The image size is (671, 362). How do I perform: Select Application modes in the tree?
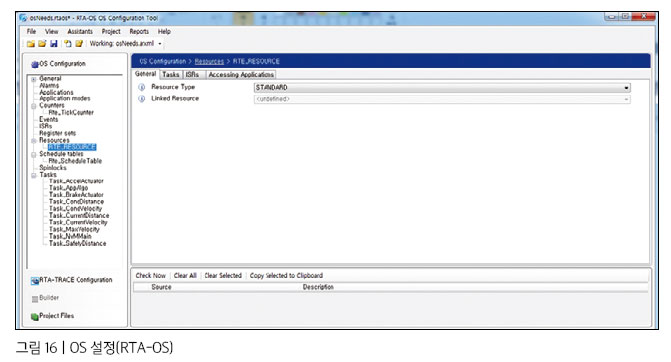tap(65, 98)
